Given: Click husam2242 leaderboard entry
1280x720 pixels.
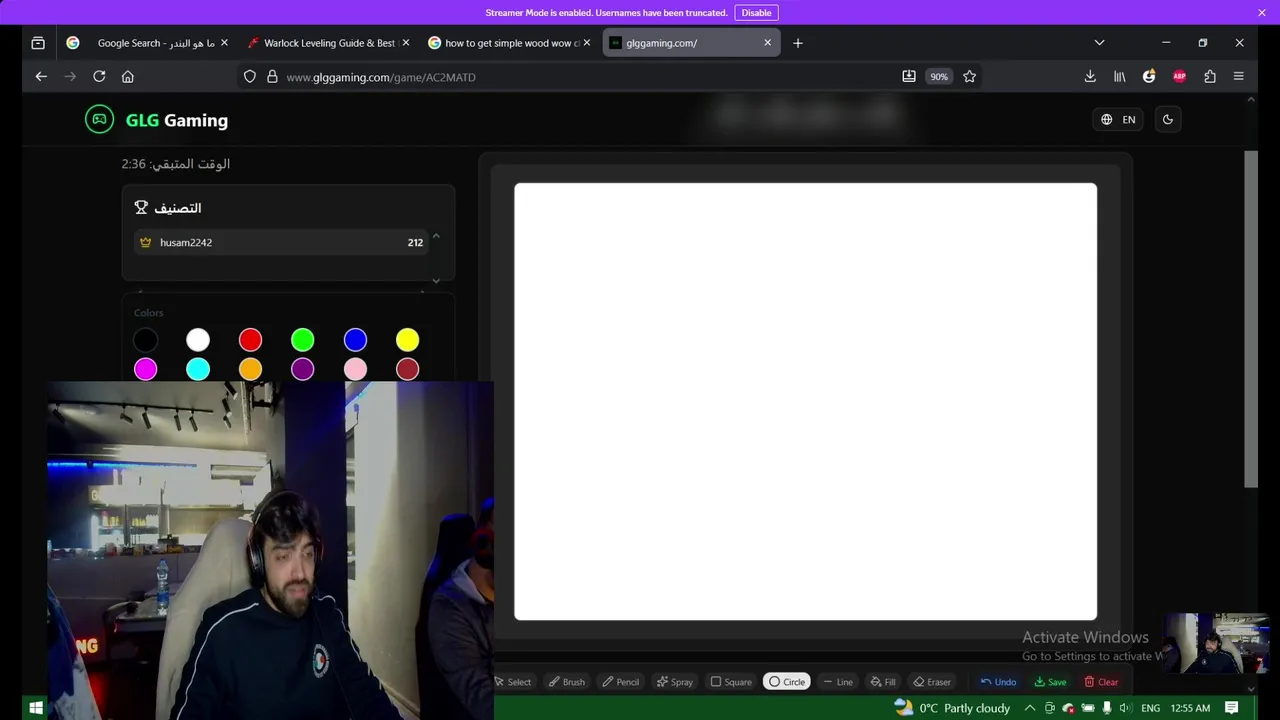Looking at the screenshot, I should click(x=281, y=242).
